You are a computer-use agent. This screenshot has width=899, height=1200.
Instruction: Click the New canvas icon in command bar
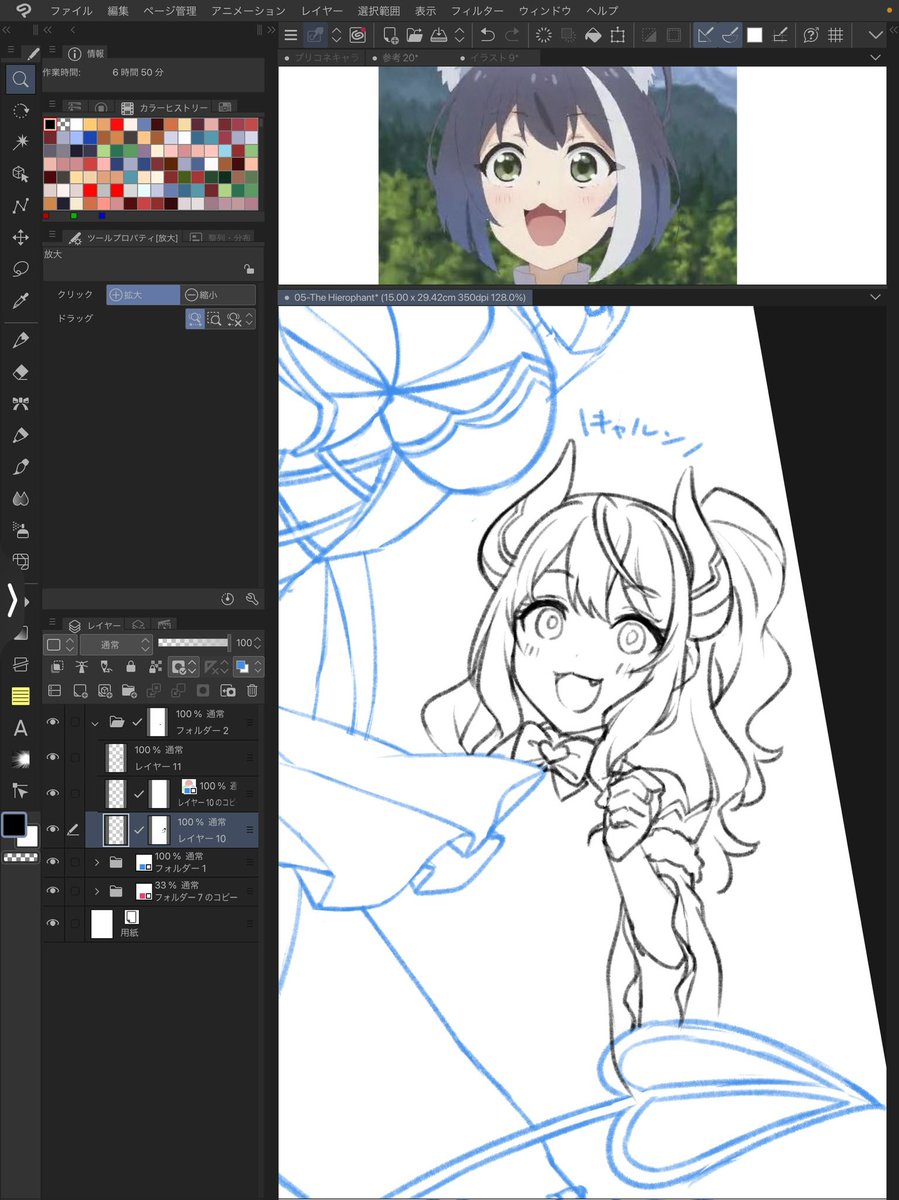click(x=390, y=35)
